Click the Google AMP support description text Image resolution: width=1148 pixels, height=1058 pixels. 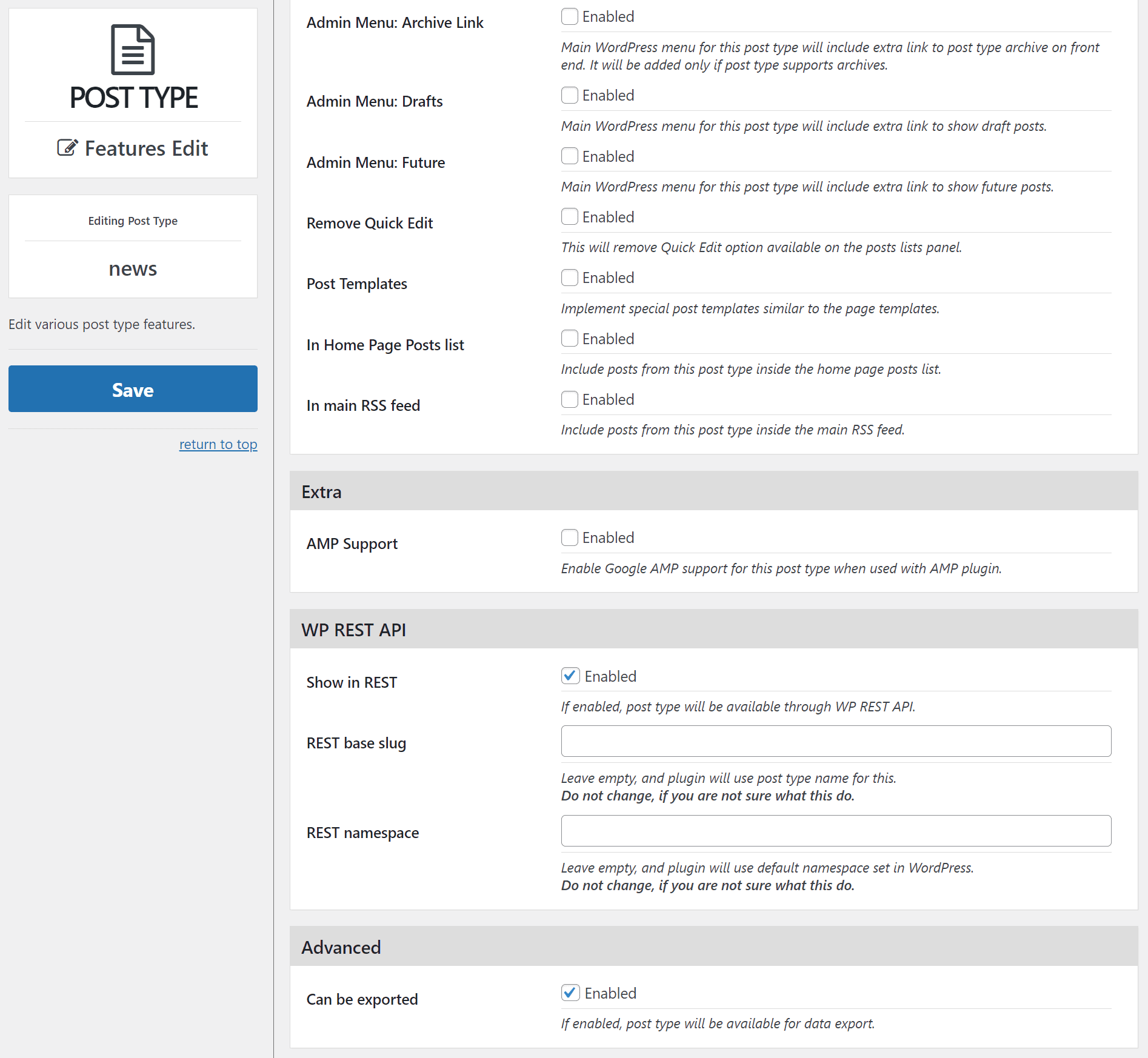781,568
